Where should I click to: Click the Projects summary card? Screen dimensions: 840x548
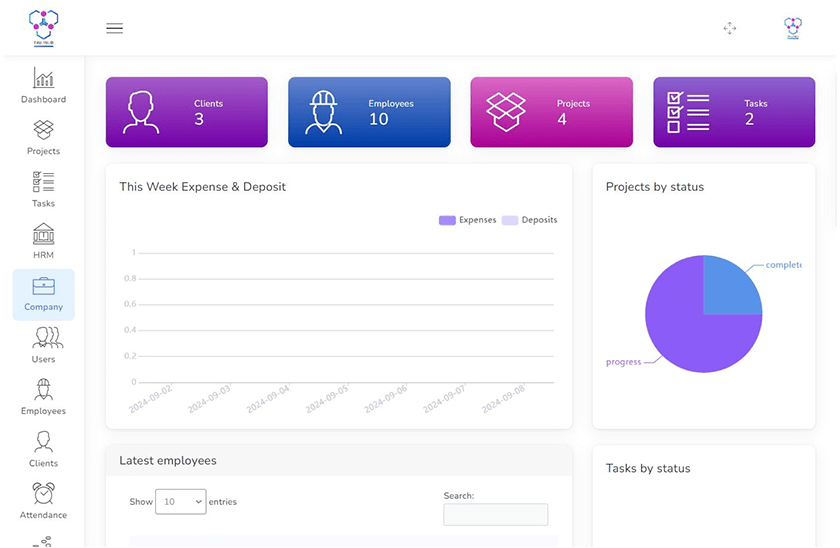[x=551, y=112]
